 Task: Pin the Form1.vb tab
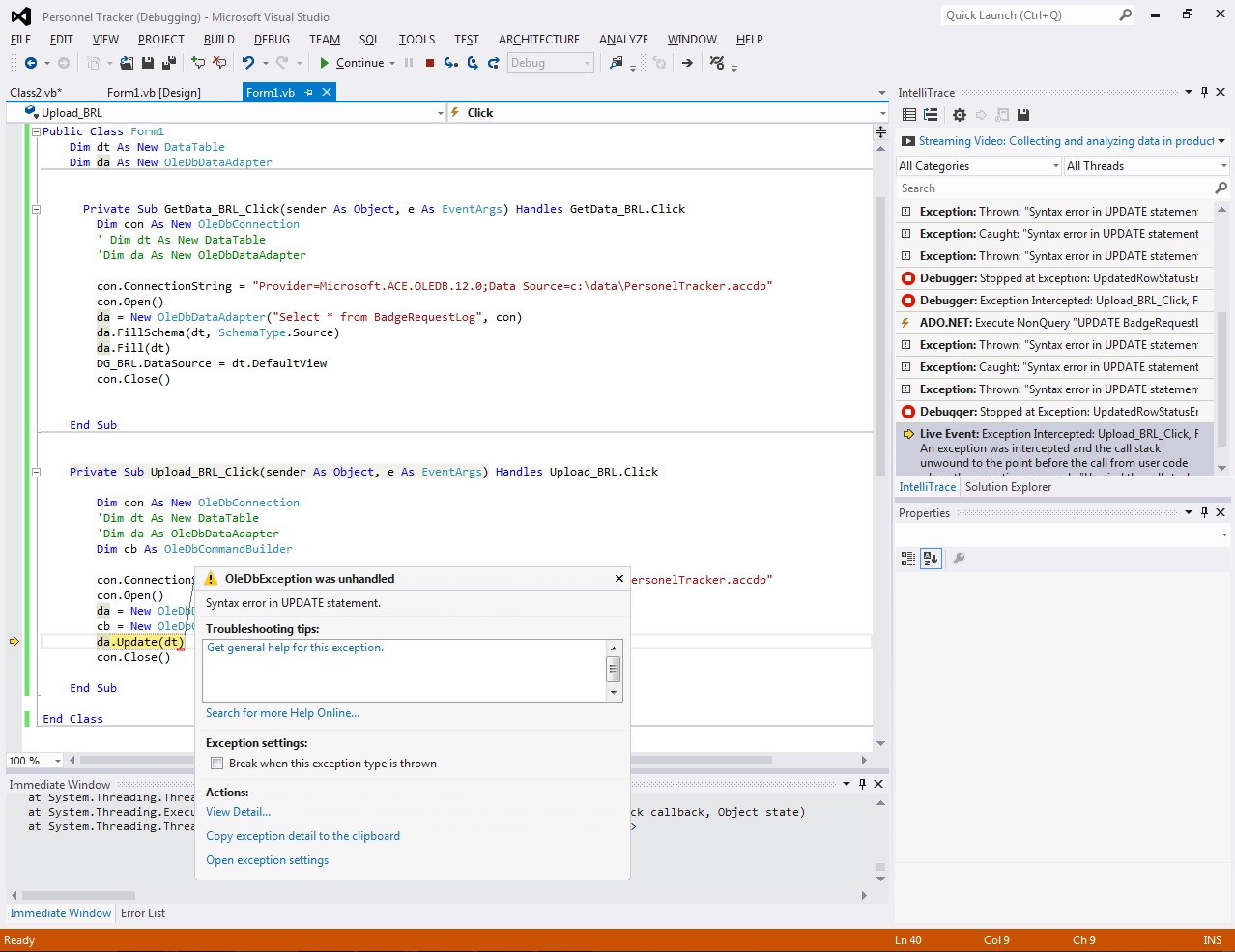pos(309,93)
